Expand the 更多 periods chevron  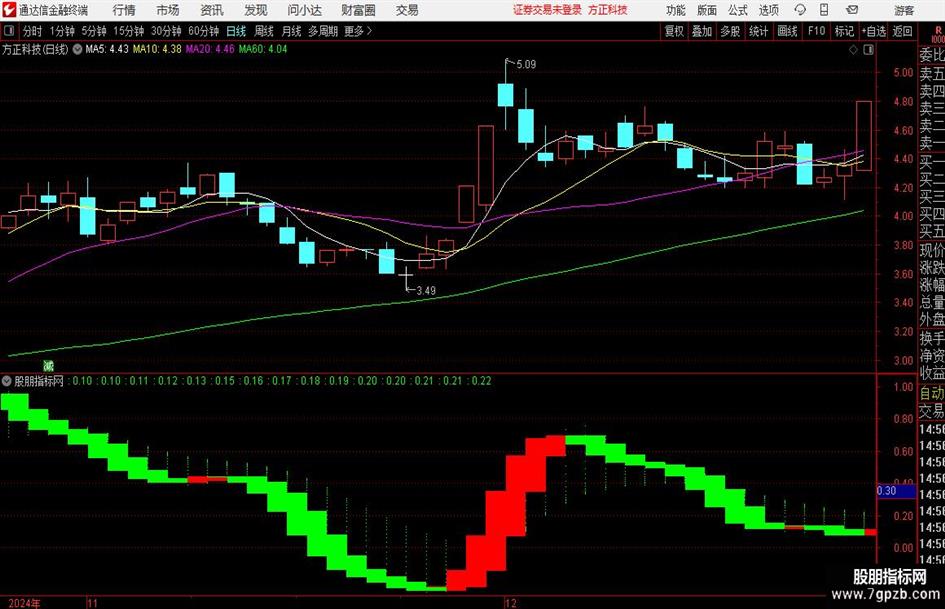click(x=369, y=31)
